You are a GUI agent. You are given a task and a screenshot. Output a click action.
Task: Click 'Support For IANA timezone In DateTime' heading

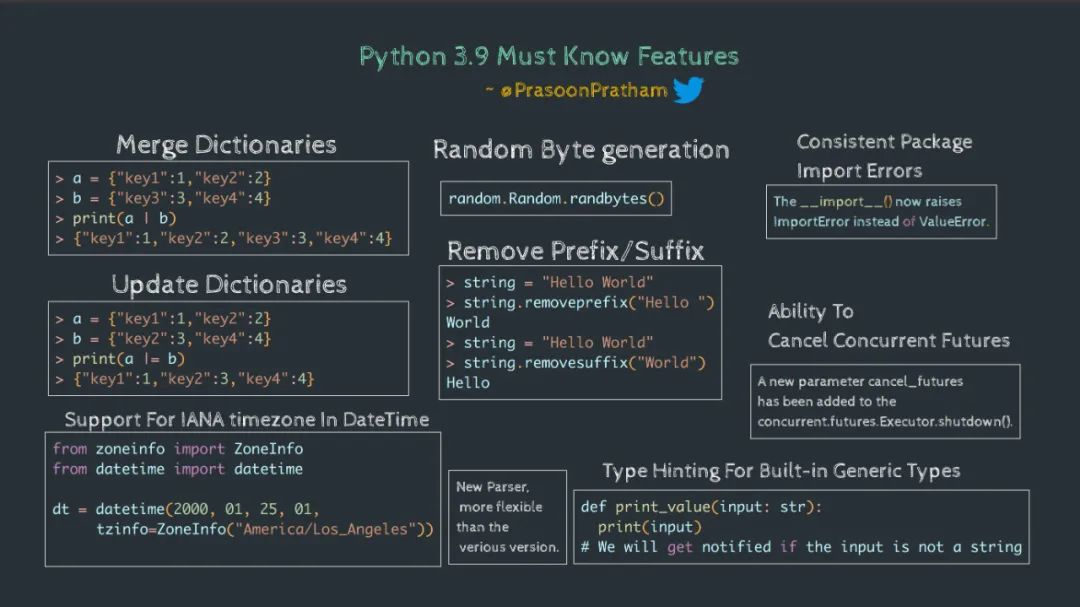click(247, 420)
